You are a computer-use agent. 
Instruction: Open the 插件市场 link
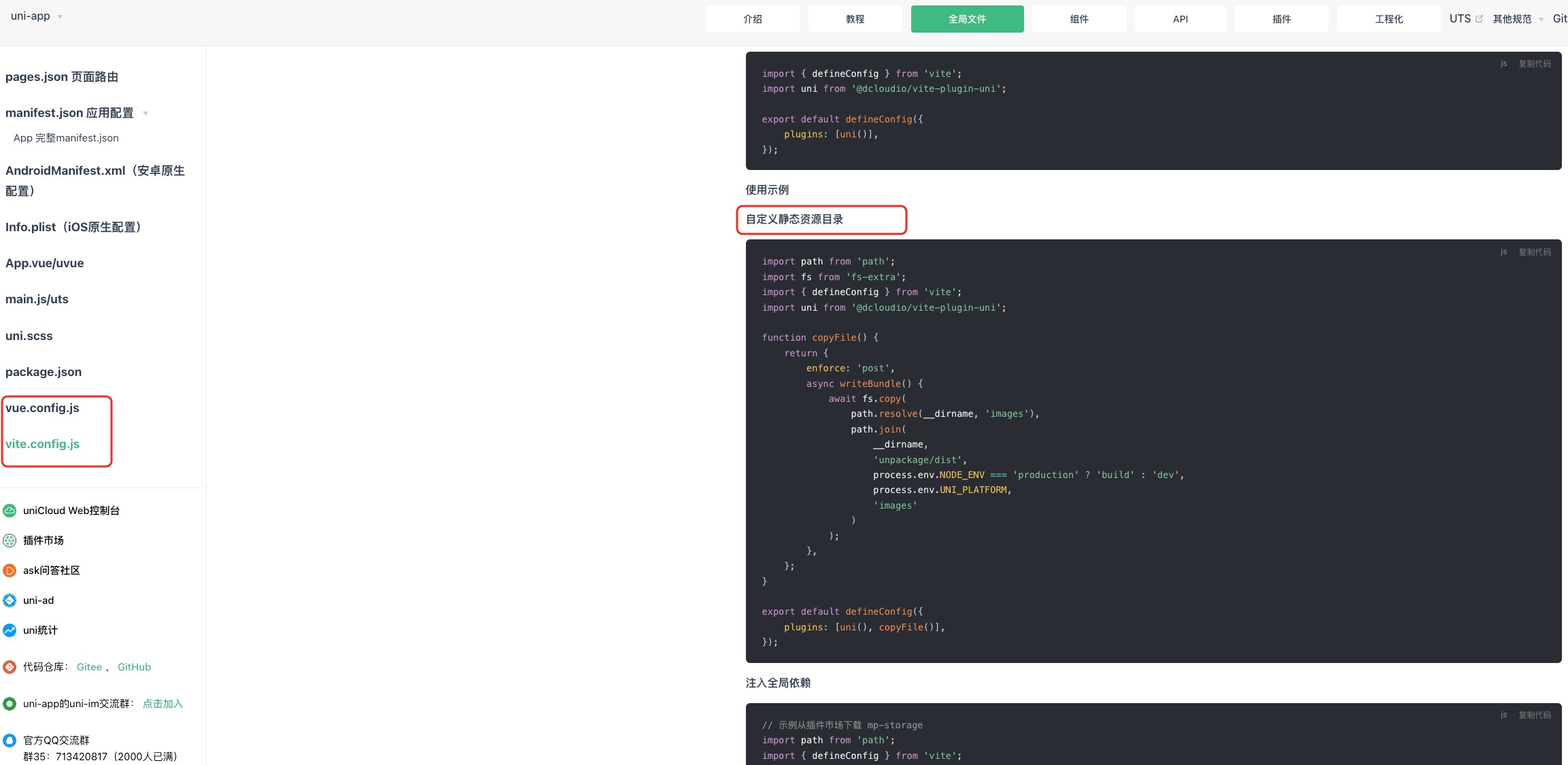tap(44, 541)
